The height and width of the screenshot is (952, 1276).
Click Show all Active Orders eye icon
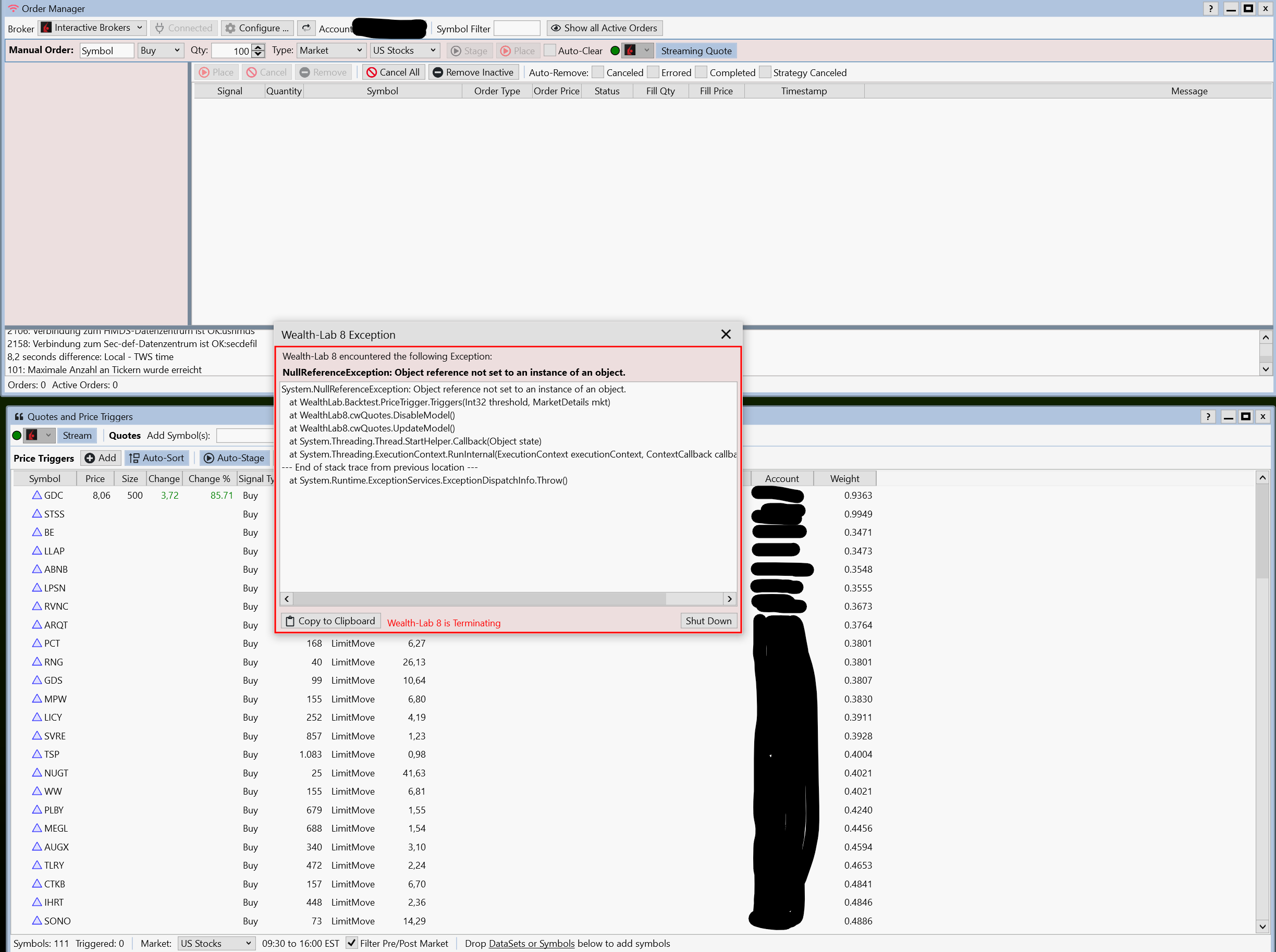point(556,28)
